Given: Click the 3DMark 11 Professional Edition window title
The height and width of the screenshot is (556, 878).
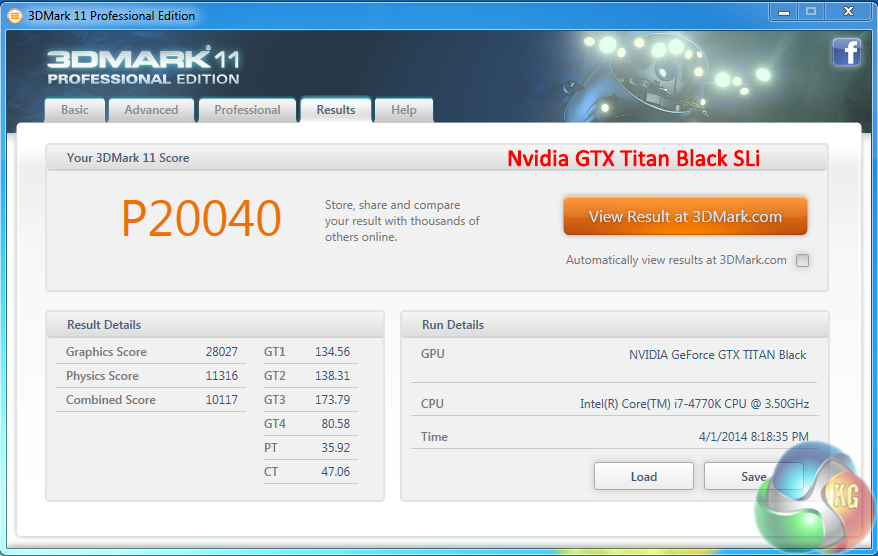Looking at the screenshot, I should pos(111,16).
